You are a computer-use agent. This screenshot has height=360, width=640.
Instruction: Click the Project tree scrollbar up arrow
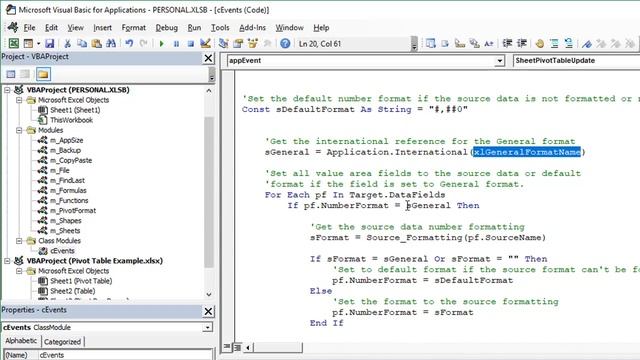pyautogui.click(x=209, y=91)
